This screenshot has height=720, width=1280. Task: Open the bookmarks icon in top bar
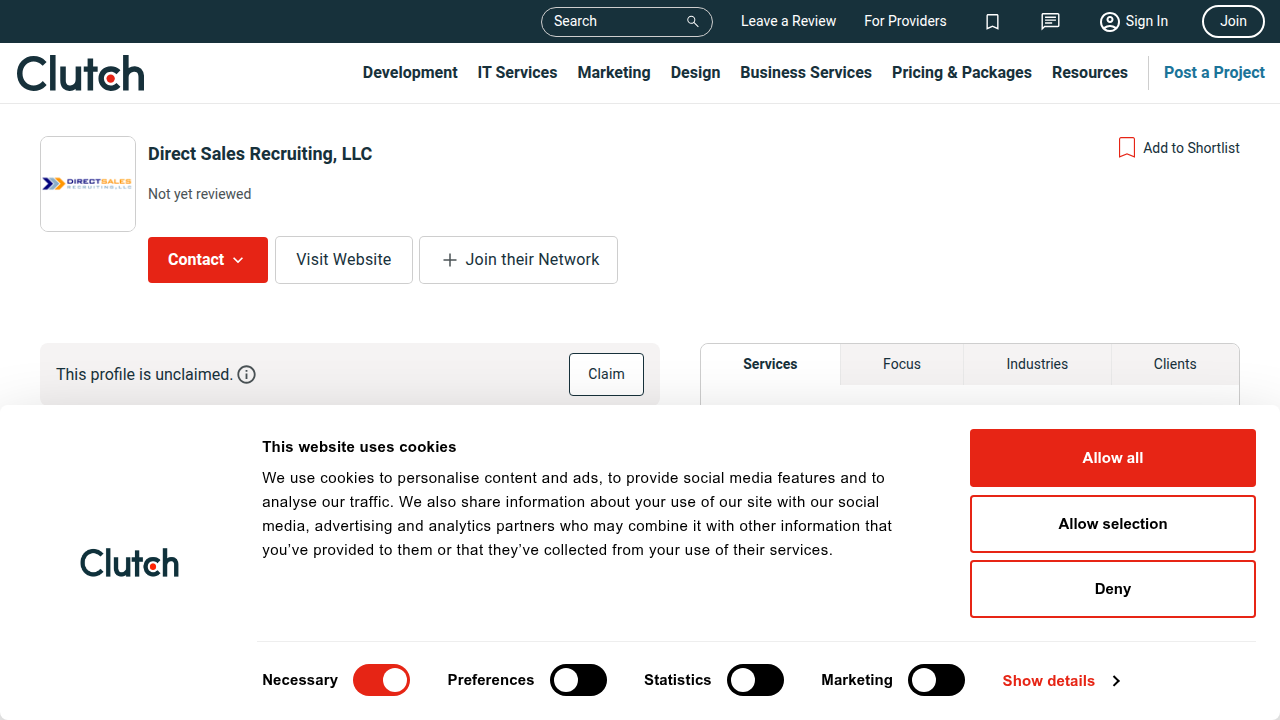(x=992, y=21)
